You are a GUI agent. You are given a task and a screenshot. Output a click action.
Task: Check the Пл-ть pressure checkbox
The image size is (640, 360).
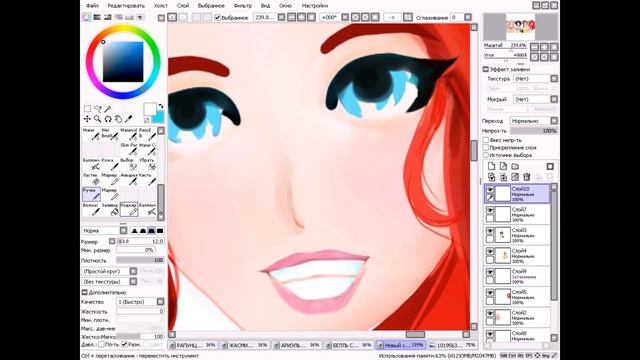101,344
